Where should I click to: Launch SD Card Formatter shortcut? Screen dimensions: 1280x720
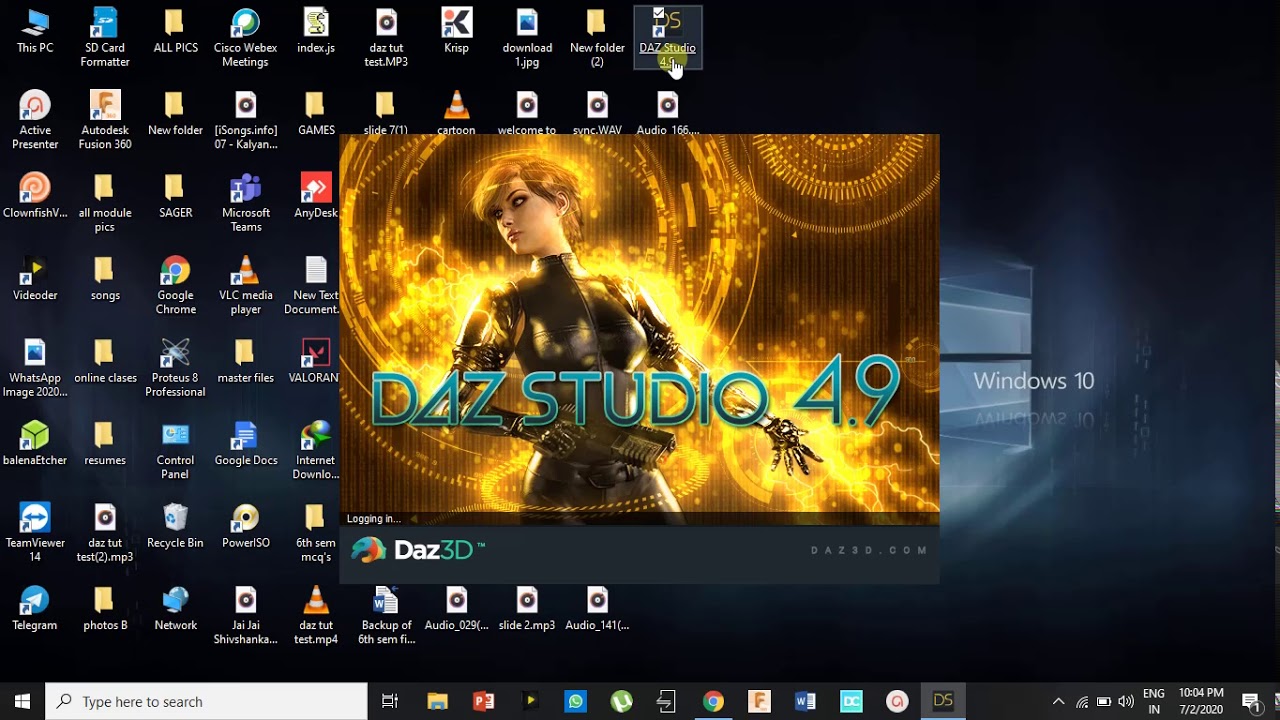pyautogui.click(x=105, y=38)
